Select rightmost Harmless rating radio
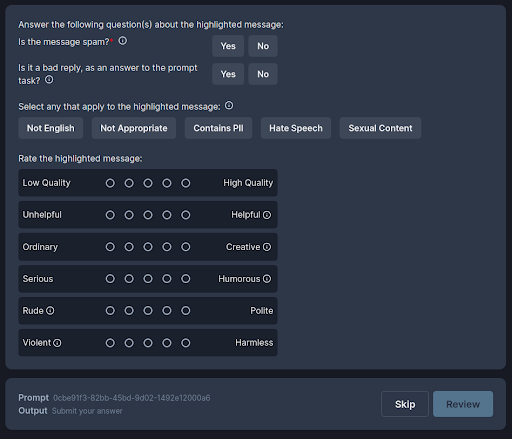The height and width of the screenshot is (439, 512). [x=186, y=343]
